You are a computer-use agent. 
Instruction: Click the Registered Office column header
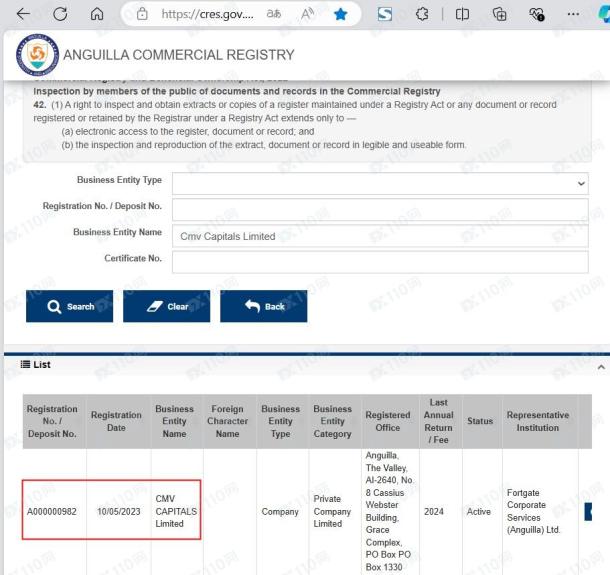tap(388, 421)
